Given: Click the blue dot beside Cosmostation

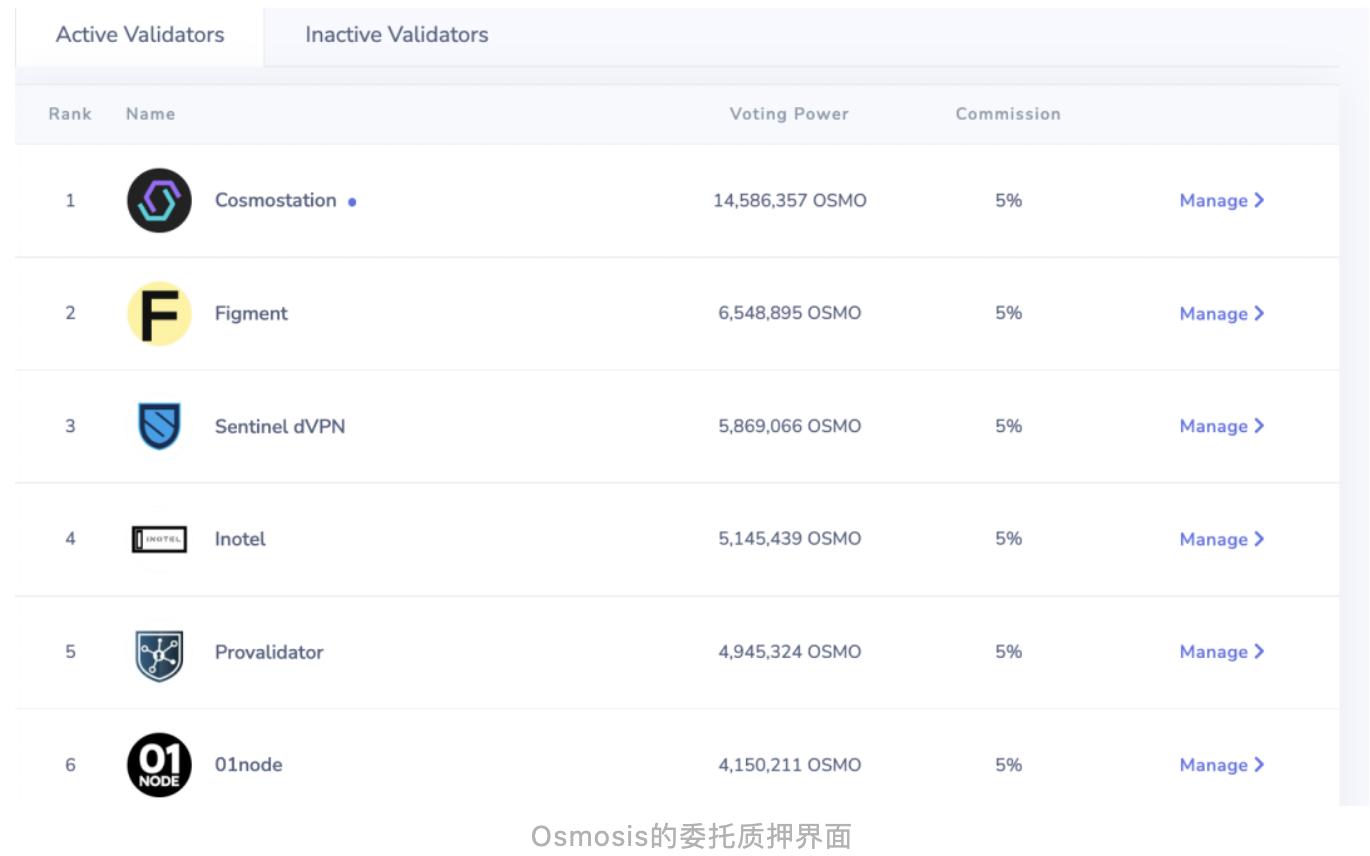Looking at the screenshot, I should (352, 202).
